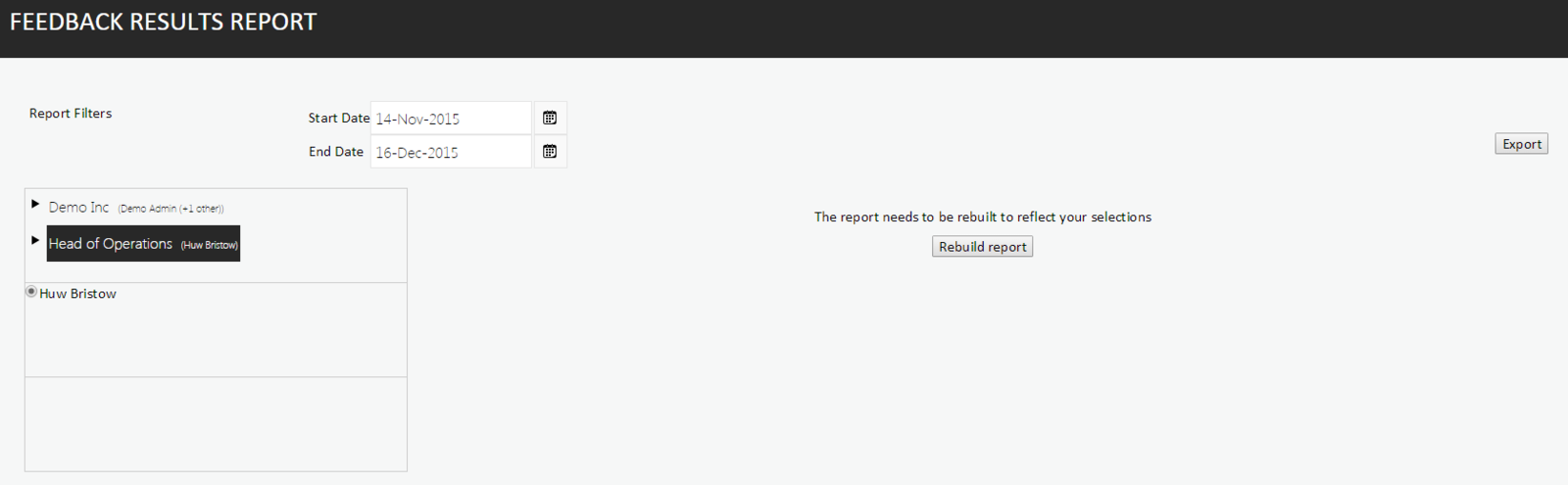Click the Start Date label
Screen dimensions: 1568x485
click(x=338, y=119)
